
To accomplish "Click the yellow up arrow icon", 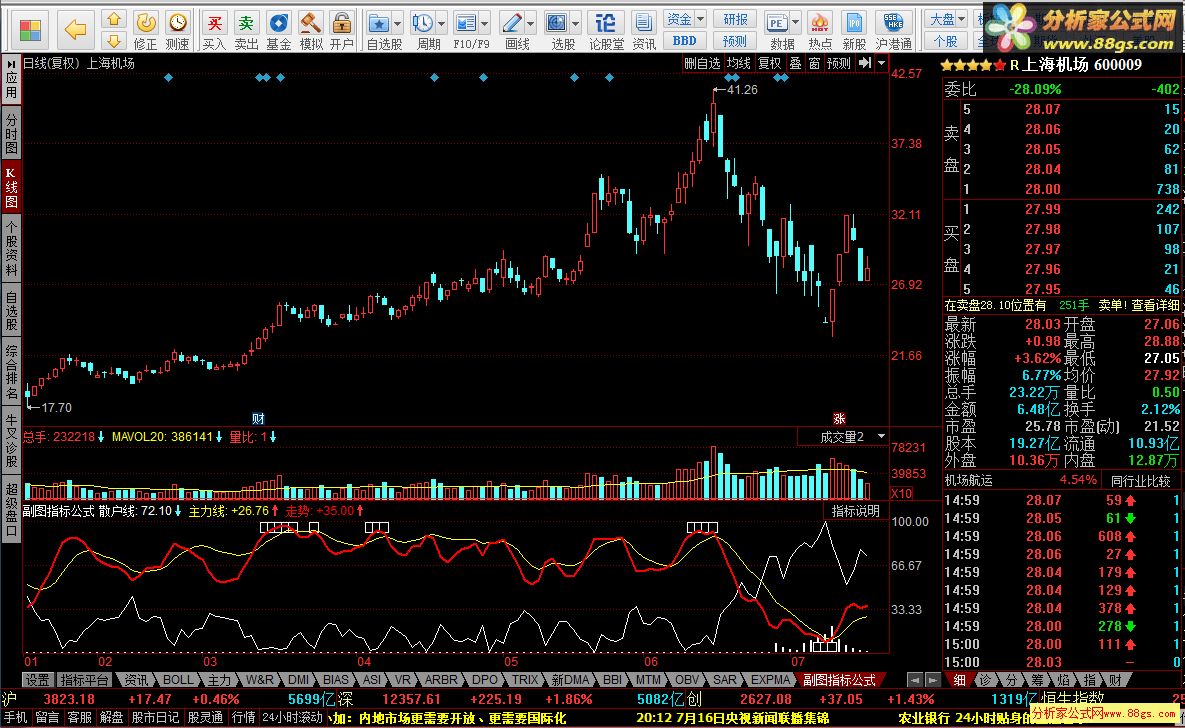I will (x=113, y=19).
